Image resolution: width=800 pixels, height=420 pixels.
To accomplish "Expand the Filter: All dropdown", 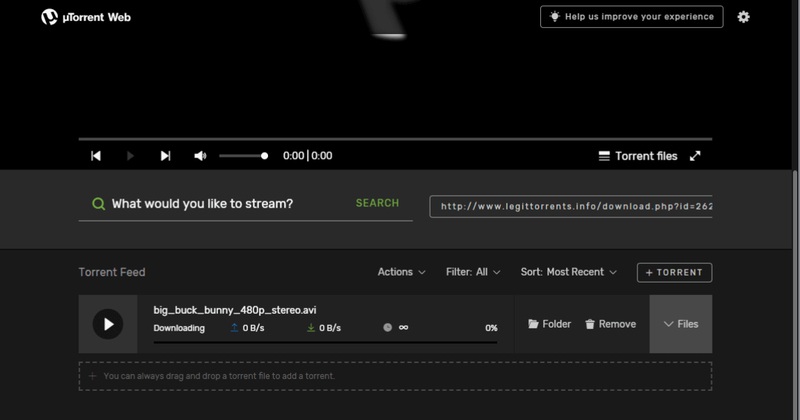I will (474, 272).
